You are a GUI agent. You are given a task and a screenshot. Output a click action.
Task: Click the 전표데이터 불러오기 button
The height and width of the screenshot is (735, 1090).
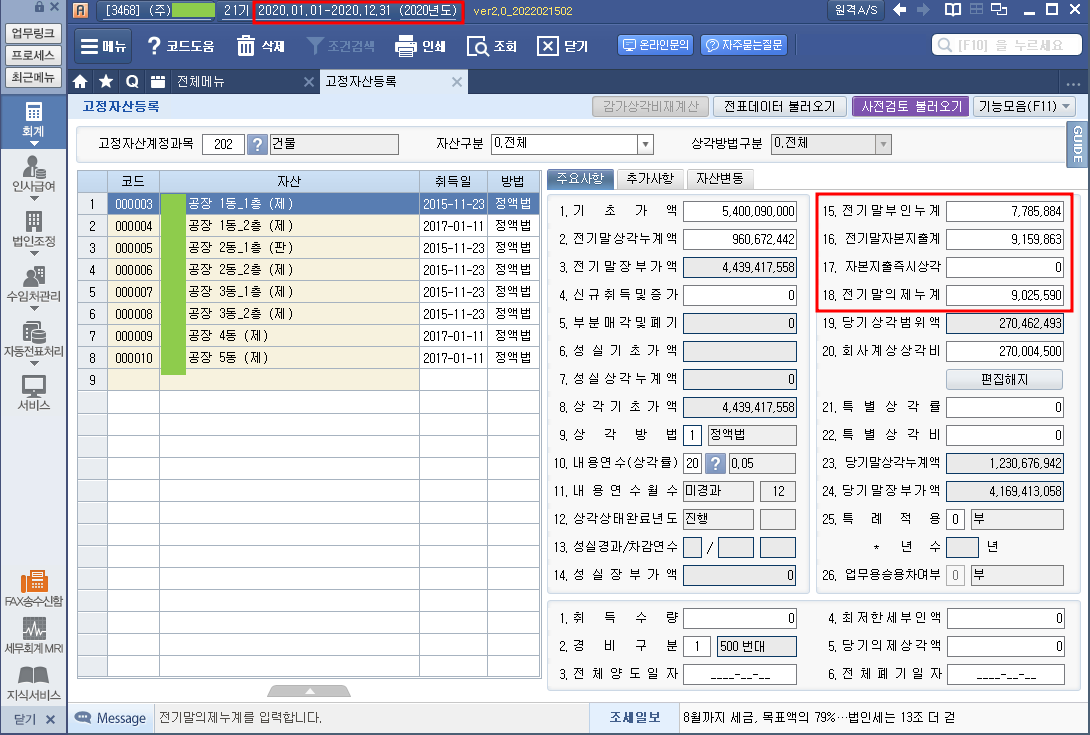(x=780, y=106)
